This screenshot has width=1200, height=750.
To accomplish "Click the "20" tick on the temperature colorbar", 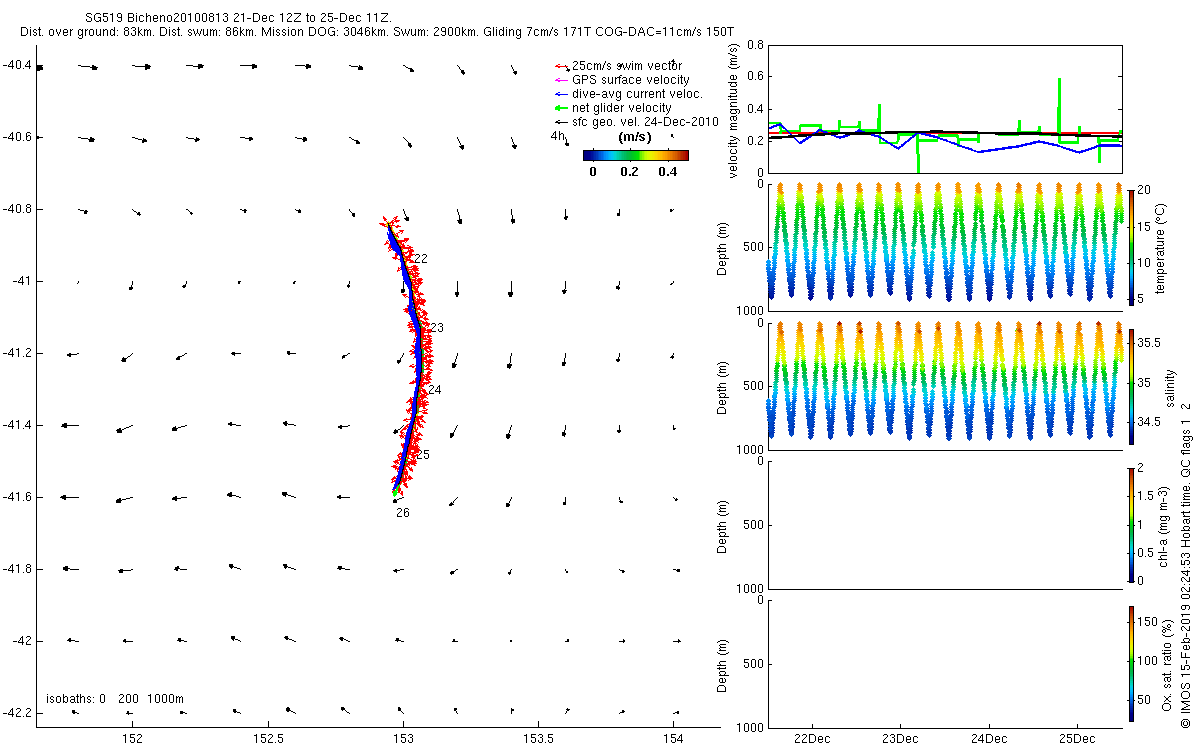I will coord(1144,190).
